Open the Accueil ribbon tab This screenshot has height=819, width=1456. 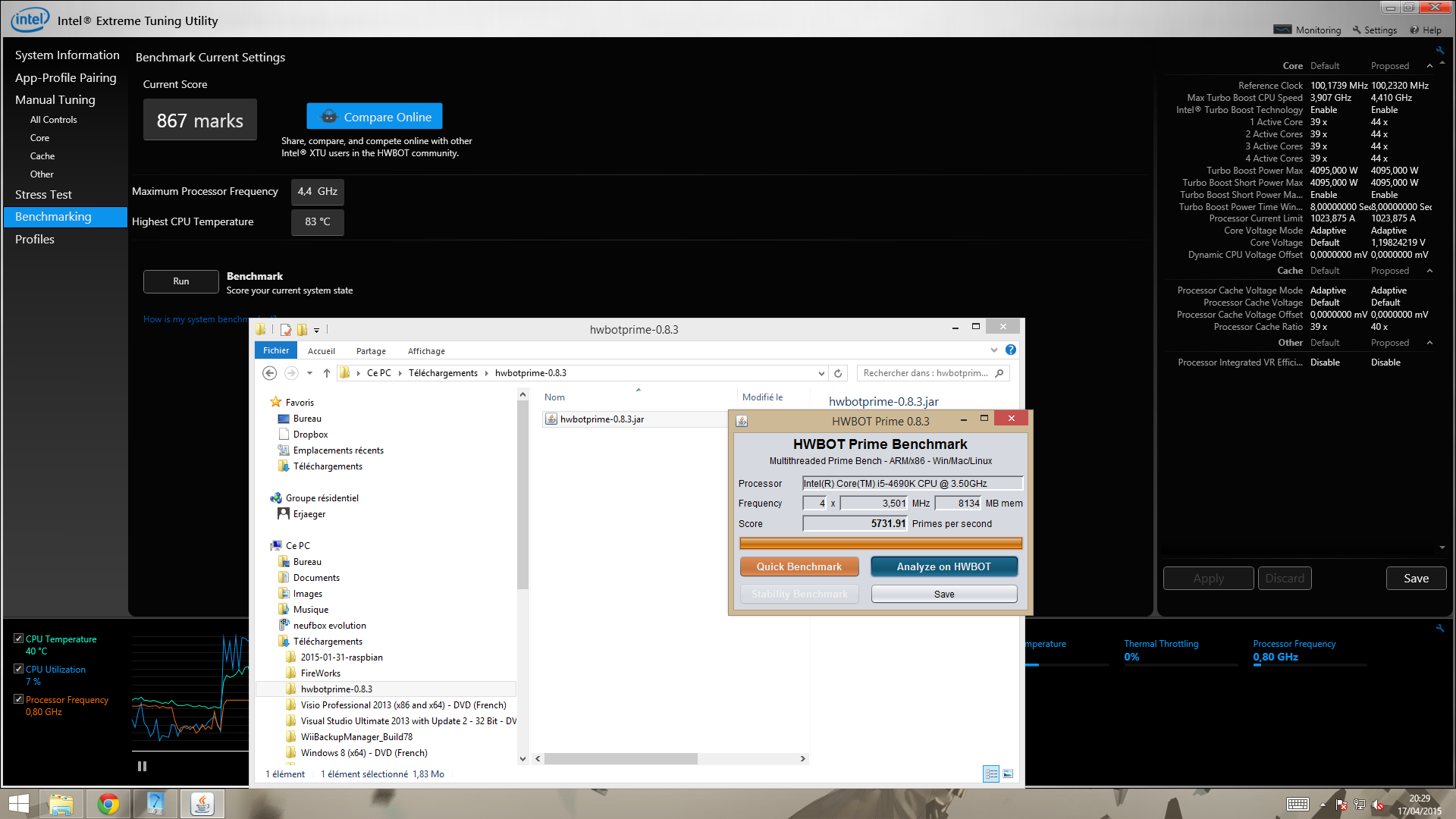322,351
